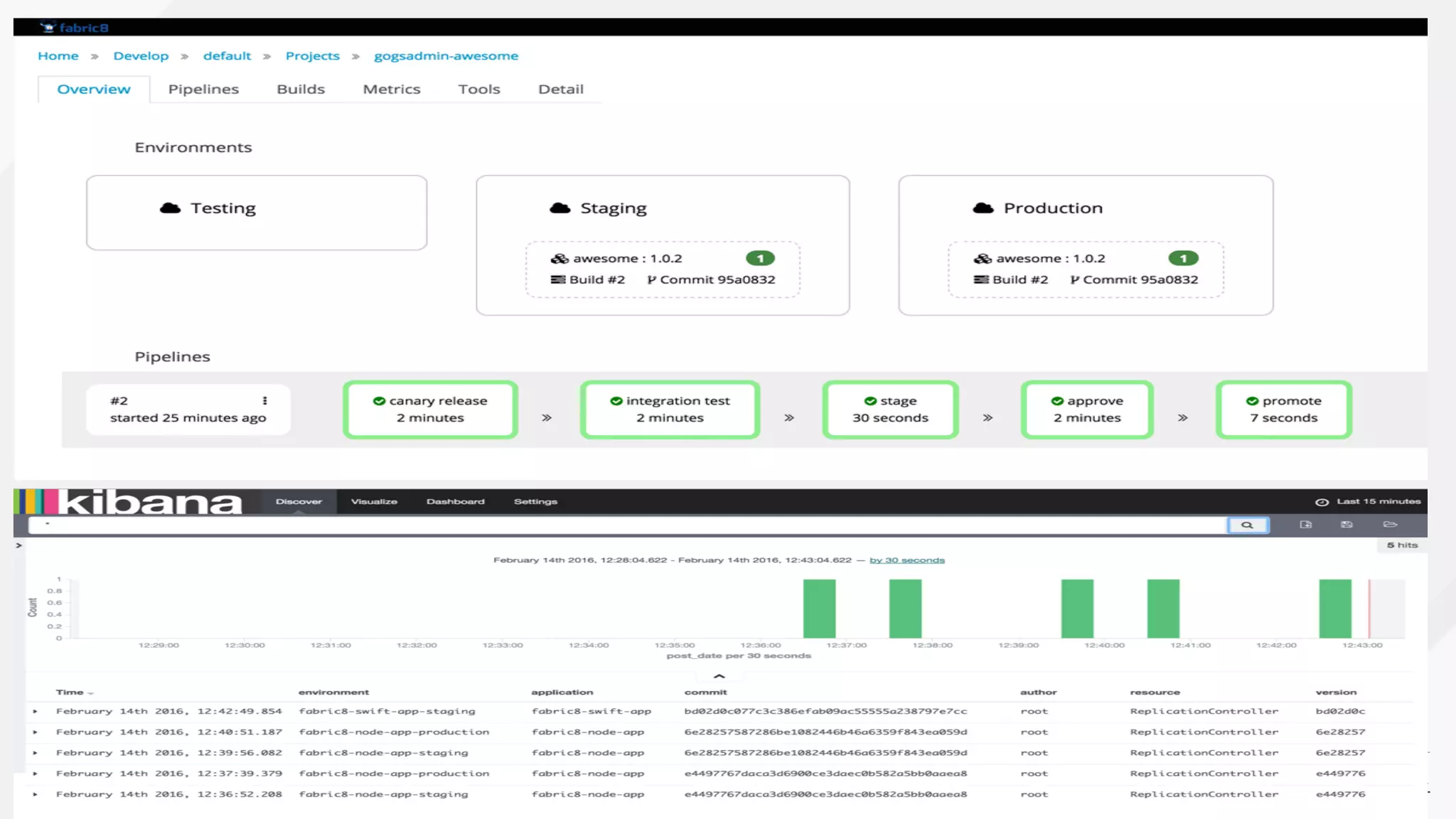This screenshot has width=1456, height=819.
Task: Click the green pod count badge in Staging
Action: point(760,259)
